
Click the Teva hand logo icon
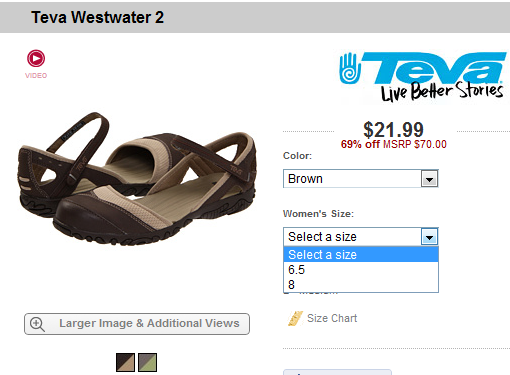click(350, 68)
